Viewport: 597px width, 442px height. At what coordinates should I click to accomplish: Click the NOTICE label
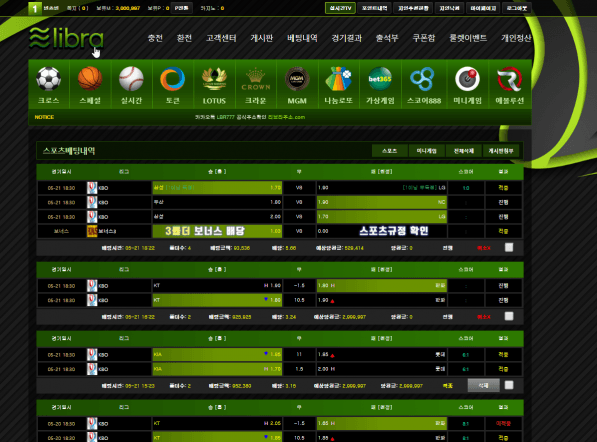(x=44, y=117)
